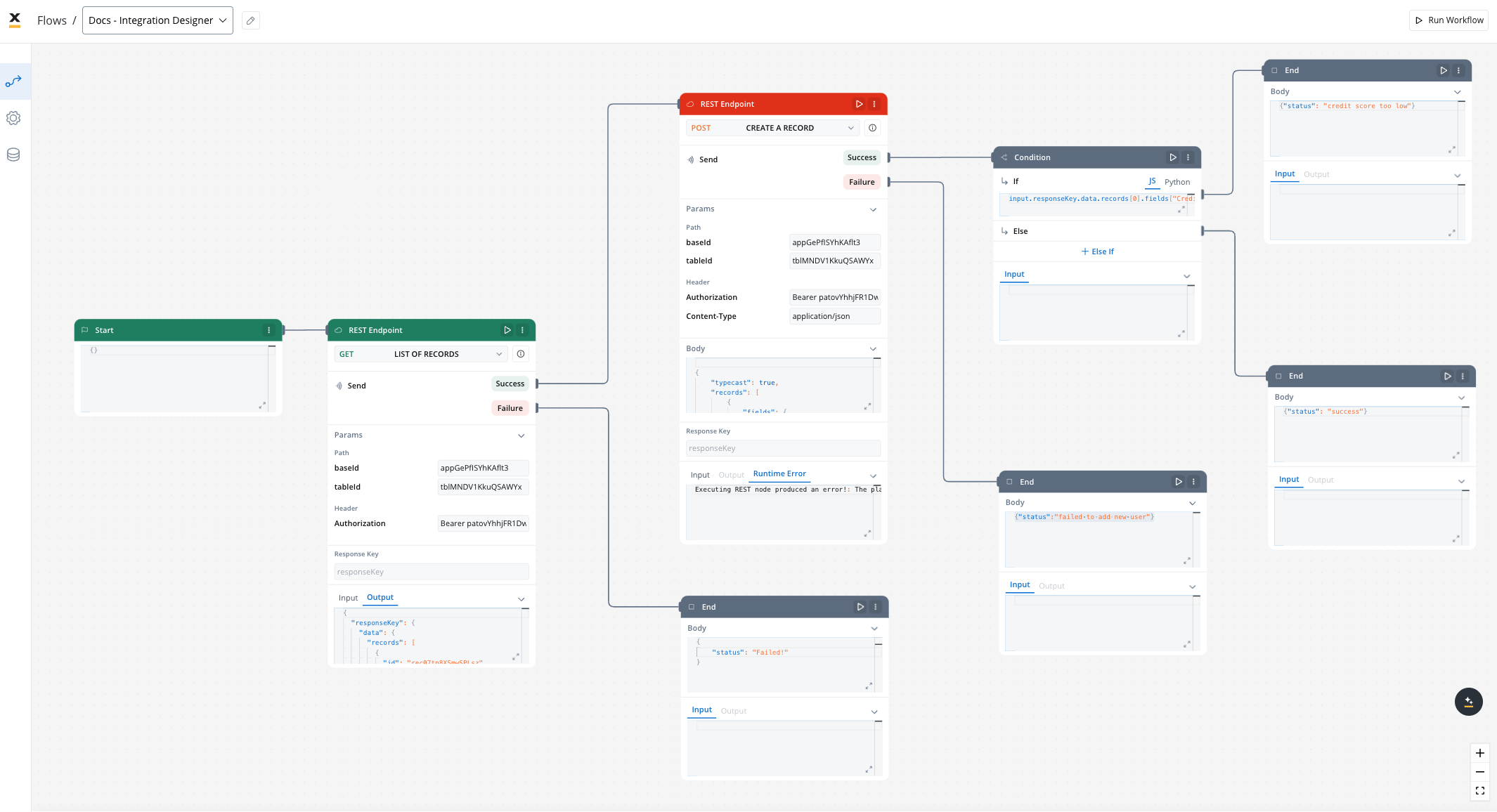1497x812 pixels.
Task: Run the green REST Endpoint node
Action: pos(507,330)
